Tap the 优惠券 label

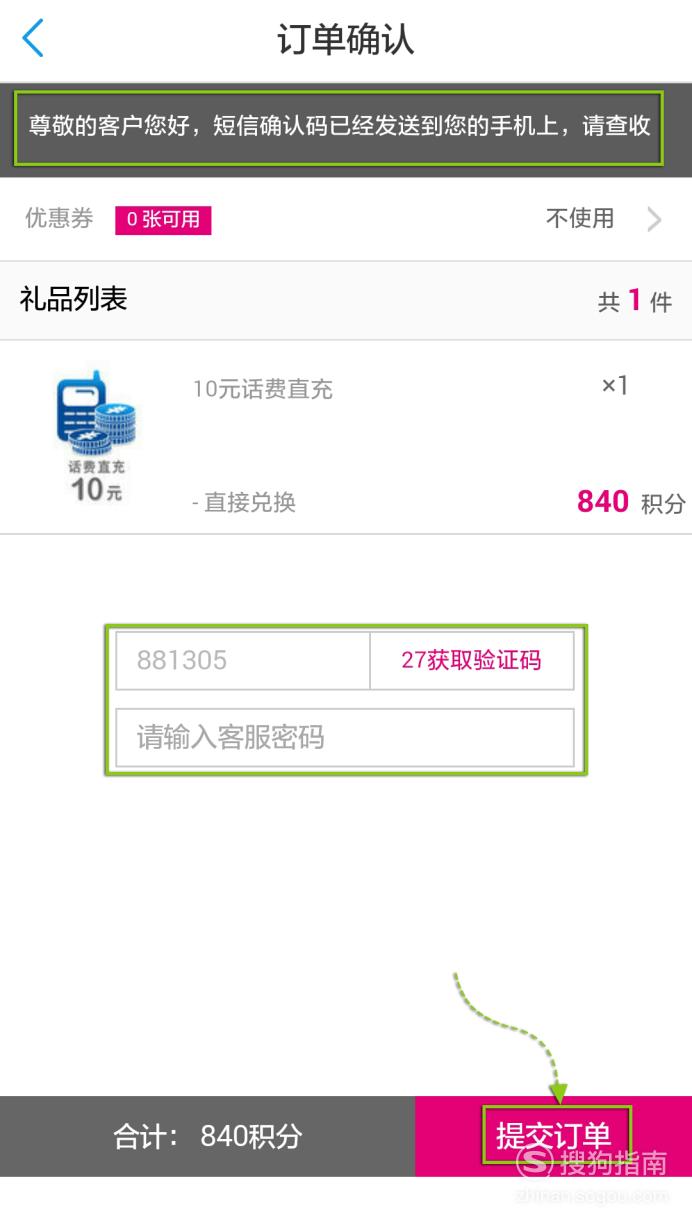(59, 219)
